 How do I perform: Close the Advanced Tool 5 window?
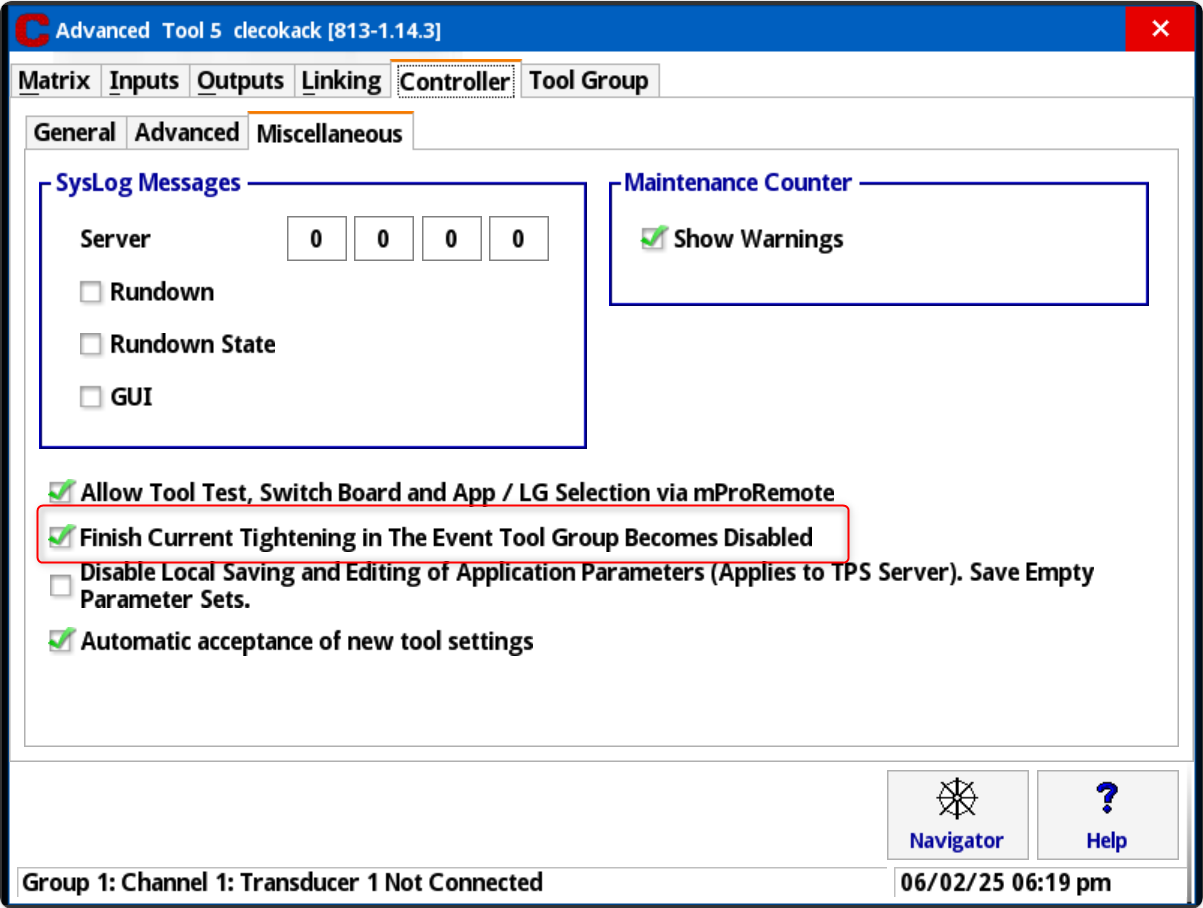tap(1160, 29)
